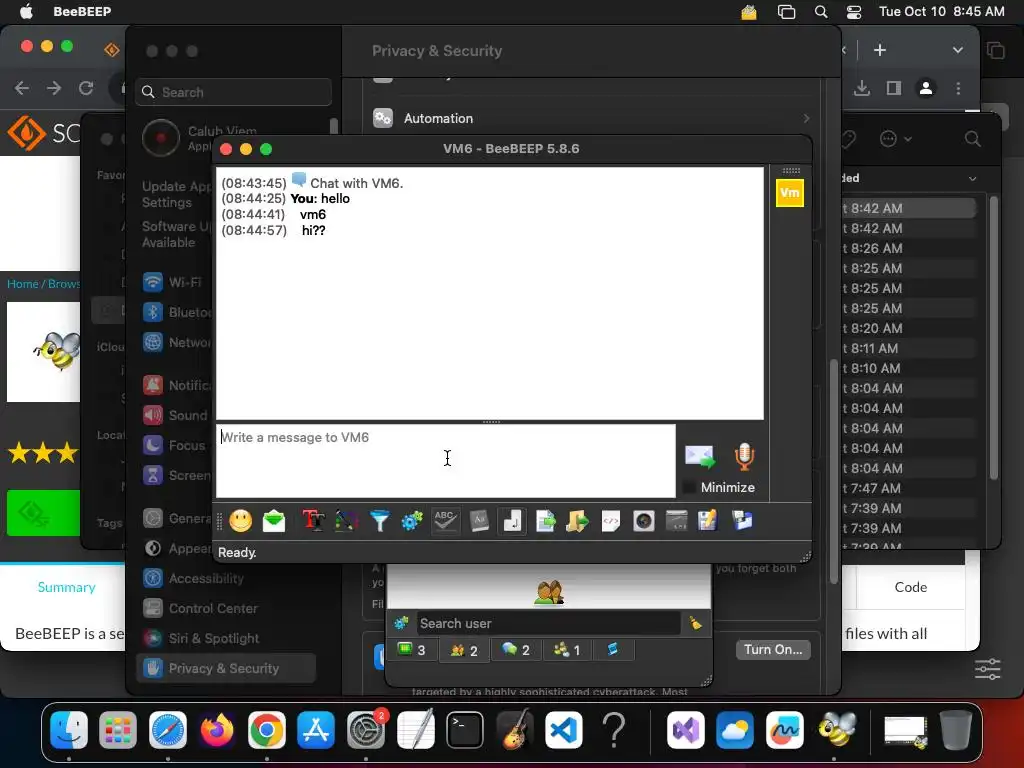Open Visual Studio Code from the Dock

pos(564,729)
